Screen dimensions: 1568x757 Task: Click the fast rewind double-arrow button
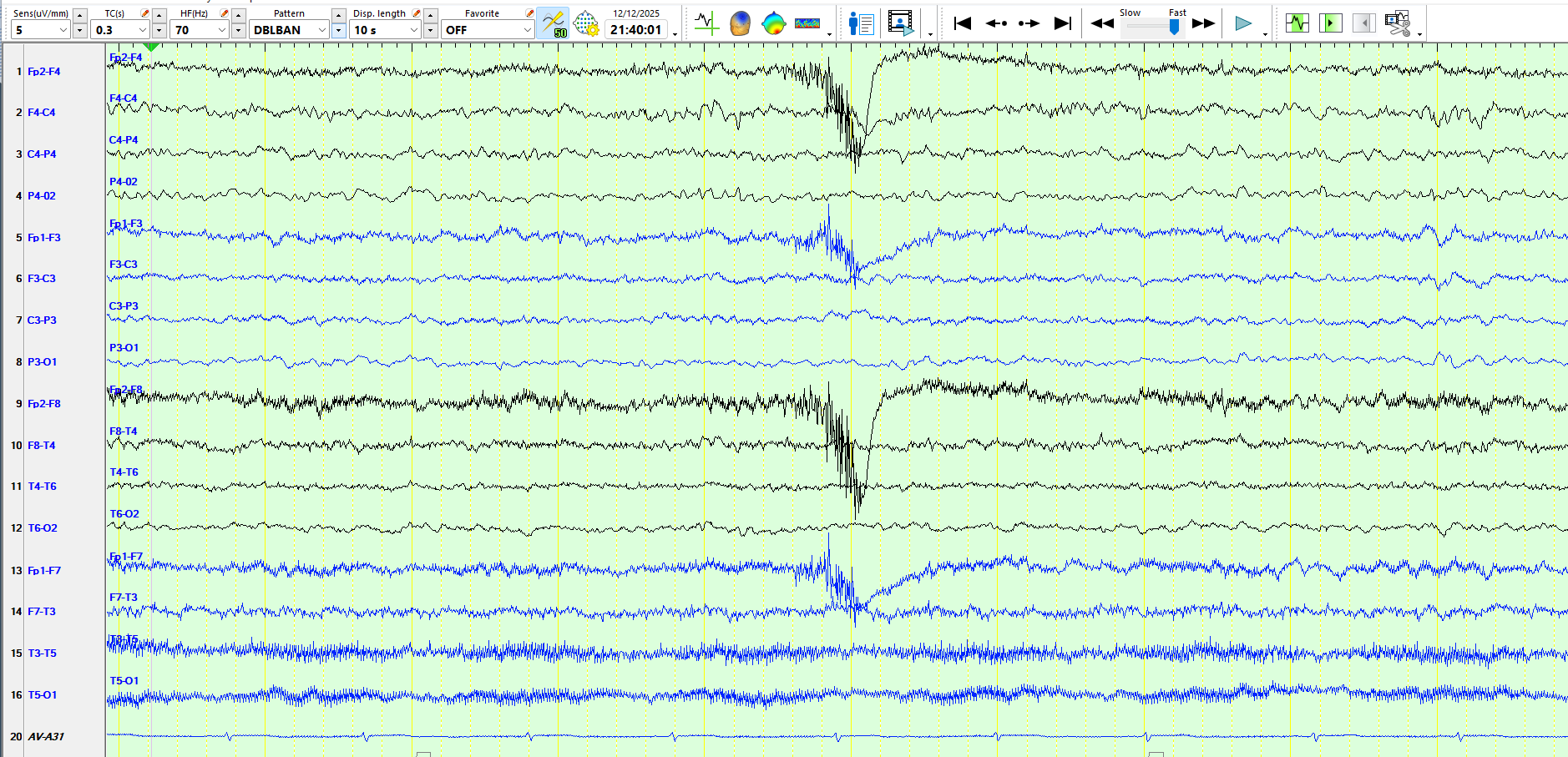(1102, 23)
